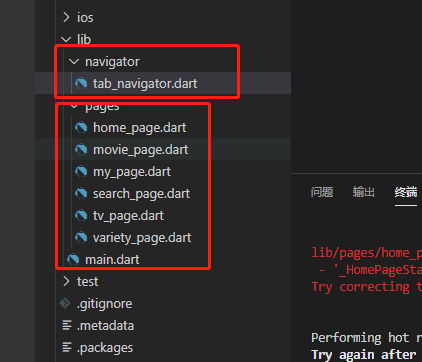The image size is (422, 362).
Task: Open movie_page.dart file
Action: [x=141, y=149]
